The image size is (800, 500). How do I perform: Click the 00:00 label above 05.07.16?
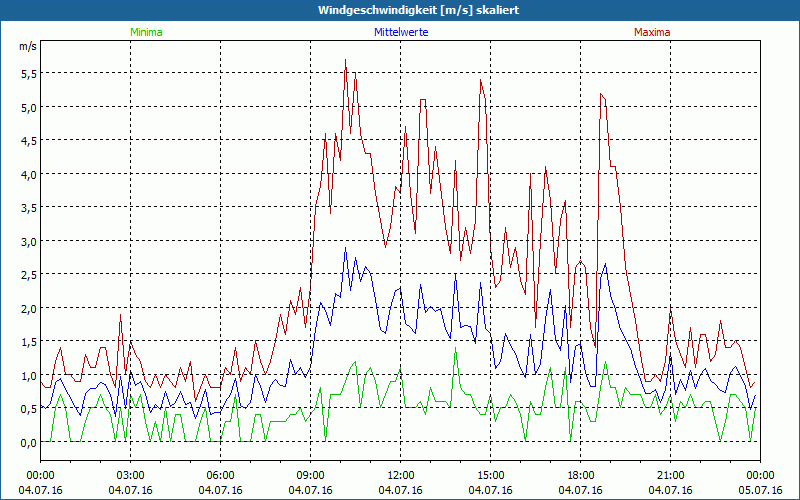[760, 476]
